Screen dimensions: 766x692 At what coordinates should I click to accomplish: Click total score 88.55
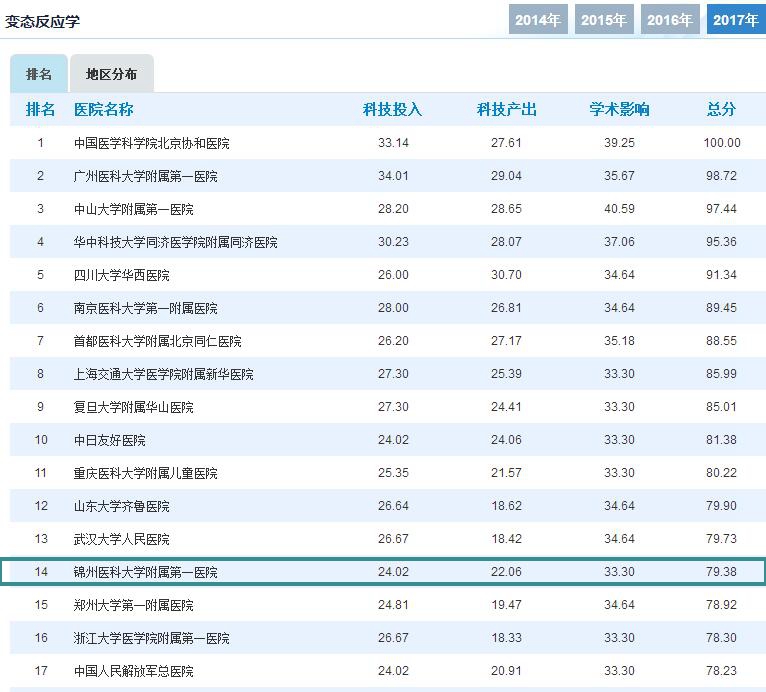point(722,341)
